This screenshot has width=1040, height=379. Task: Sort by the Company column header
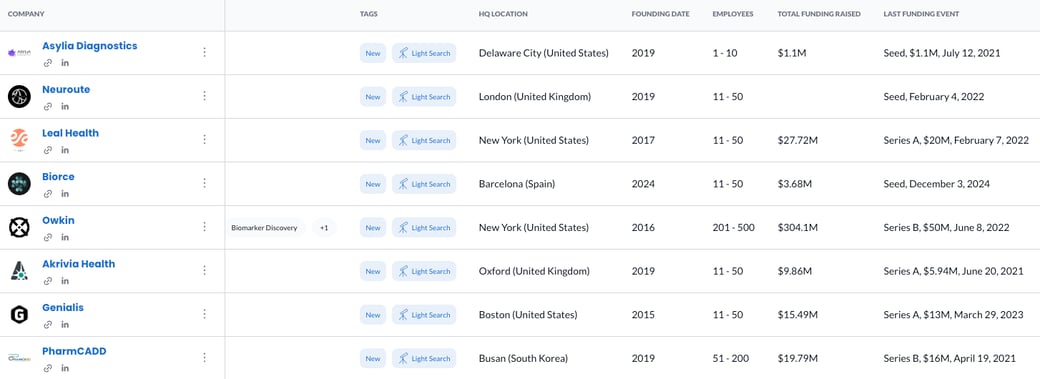[x=26, y=14]
